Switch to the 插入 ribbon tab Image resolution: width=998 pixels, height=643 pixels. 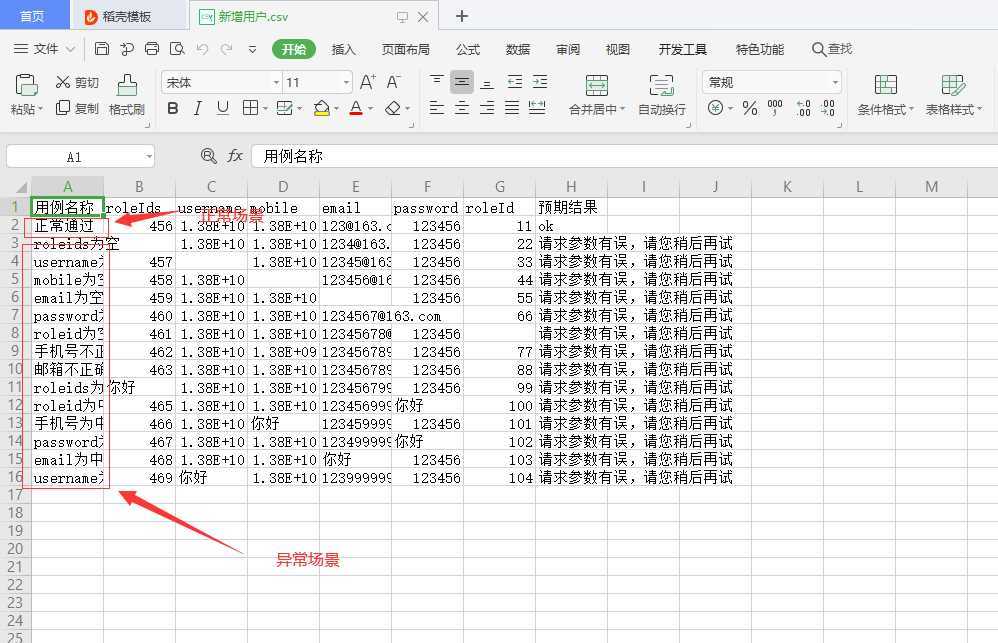tap(343, 49)
